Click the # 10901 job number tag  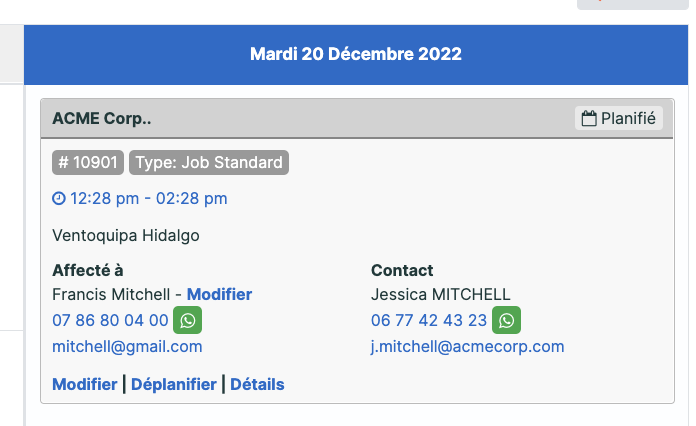coord(88,162)
